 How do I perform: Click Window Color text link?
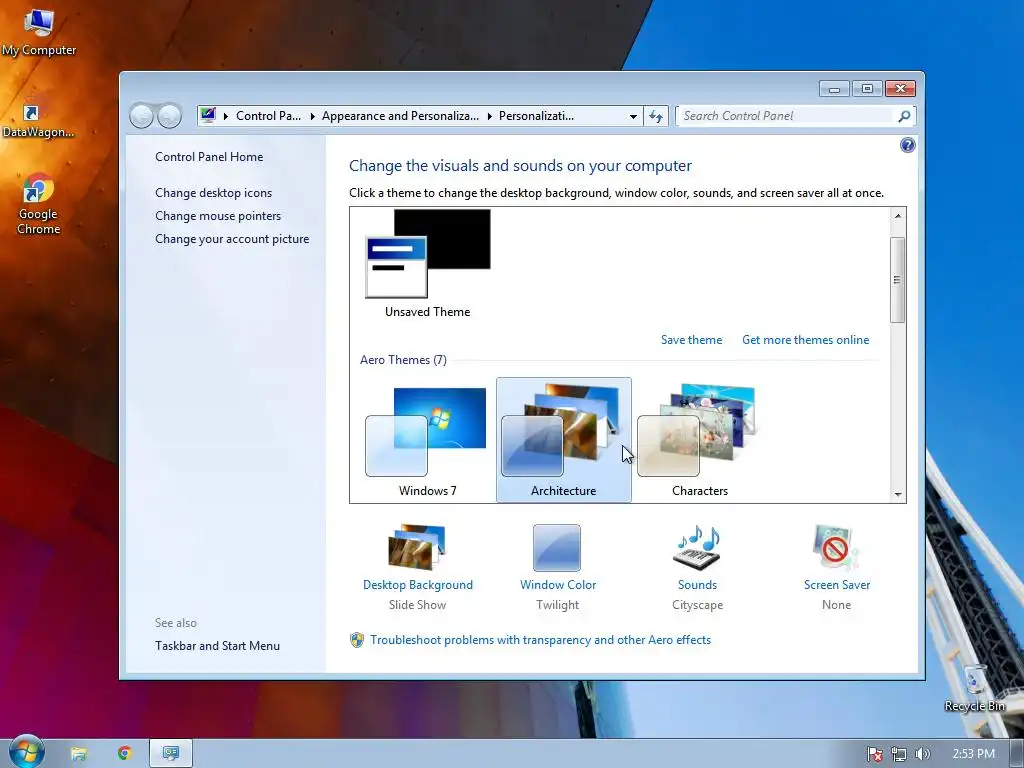click(558, 585)
